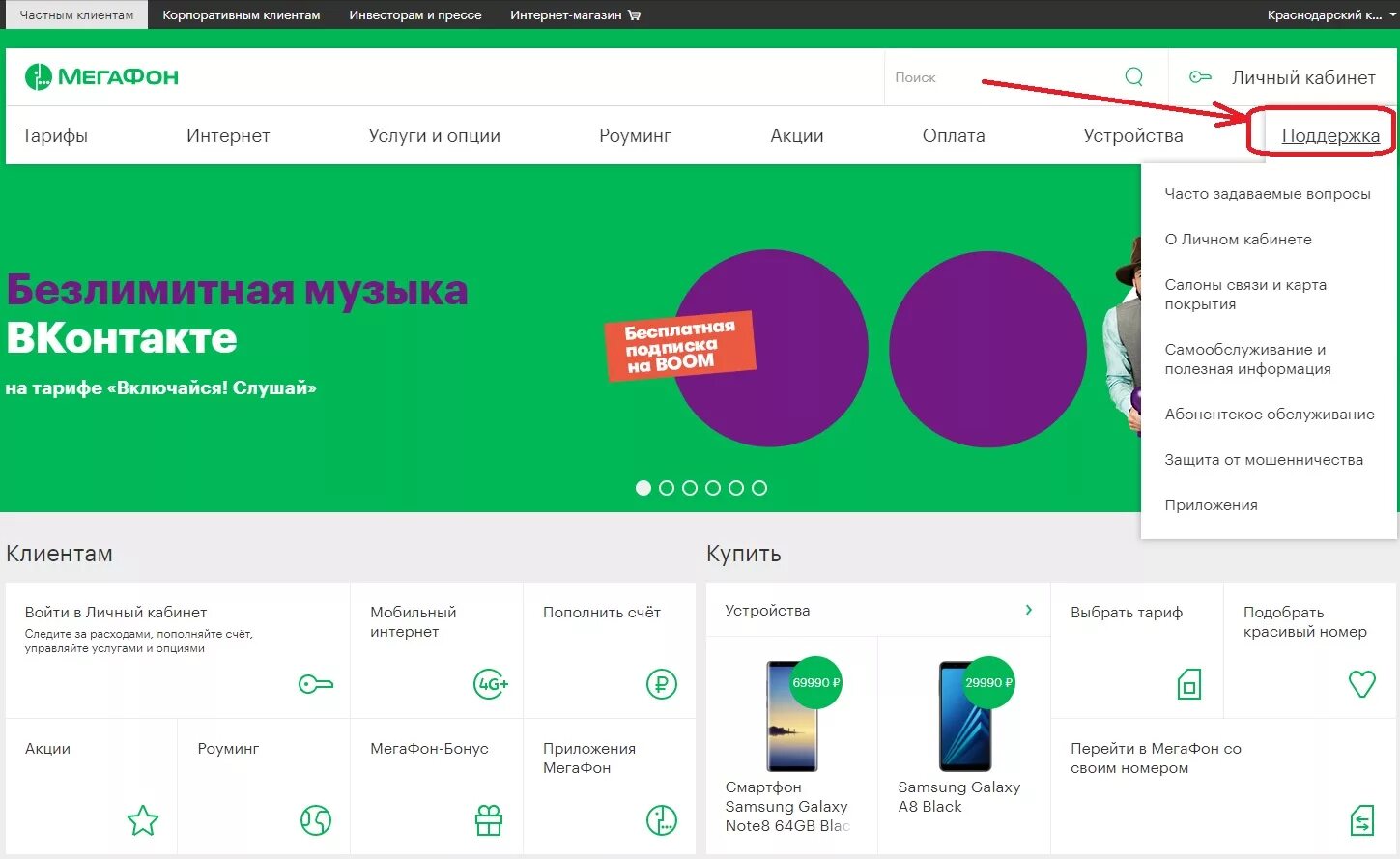Select Защита от мошенничества in dropdown

(x=1264, y=460)
